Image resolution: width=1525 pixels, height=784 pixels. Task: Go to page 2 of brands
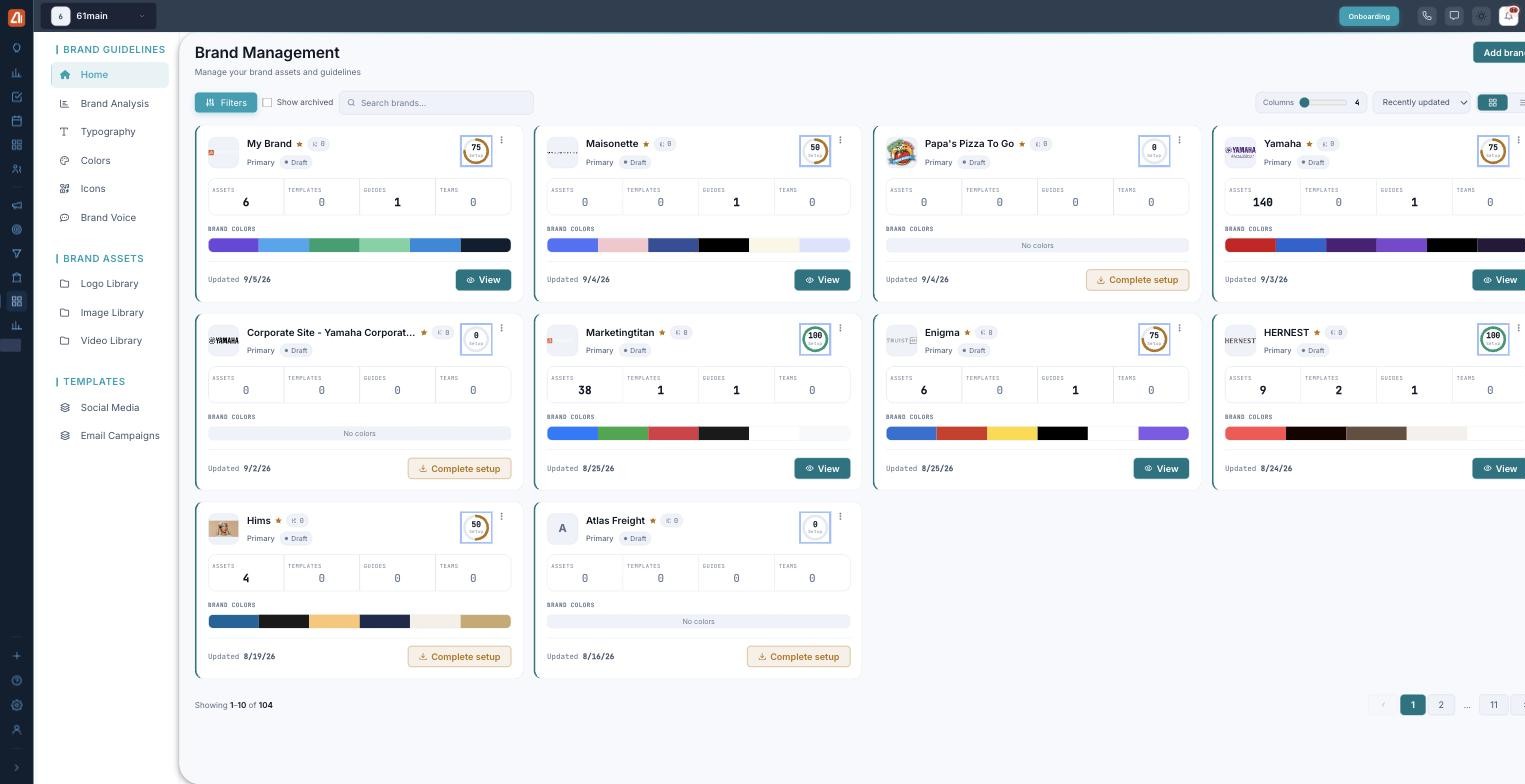1441,705
